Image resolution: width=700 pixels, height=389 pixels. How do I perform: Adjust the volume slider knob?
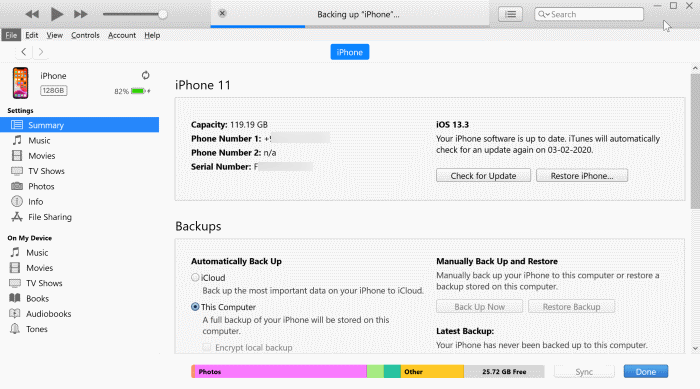[163, 14]
